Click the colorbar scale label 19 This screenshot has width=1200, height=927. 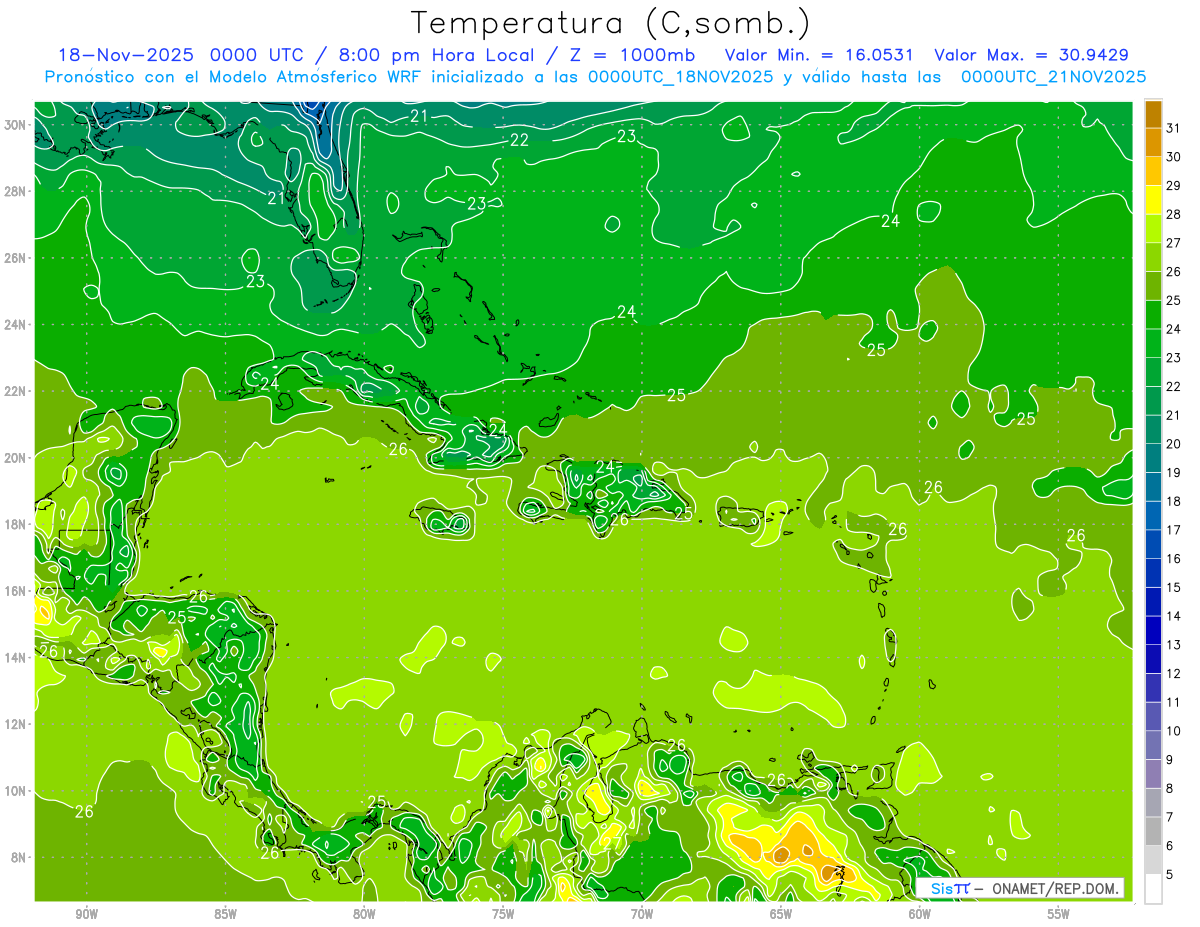(1173, 472)
